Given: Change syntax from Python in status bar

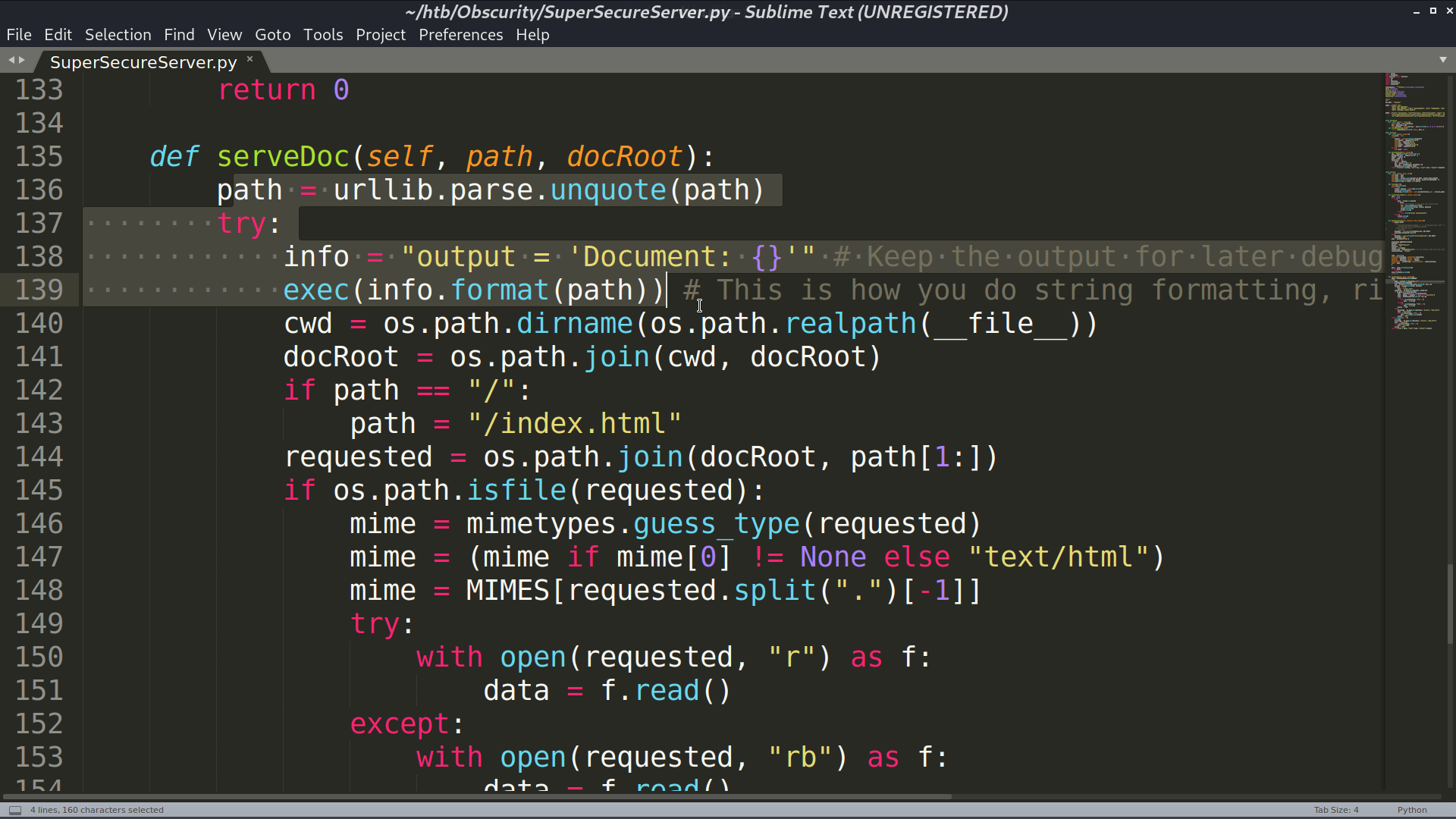Looking at the screenshot, I should click(x=1412, y=810).
